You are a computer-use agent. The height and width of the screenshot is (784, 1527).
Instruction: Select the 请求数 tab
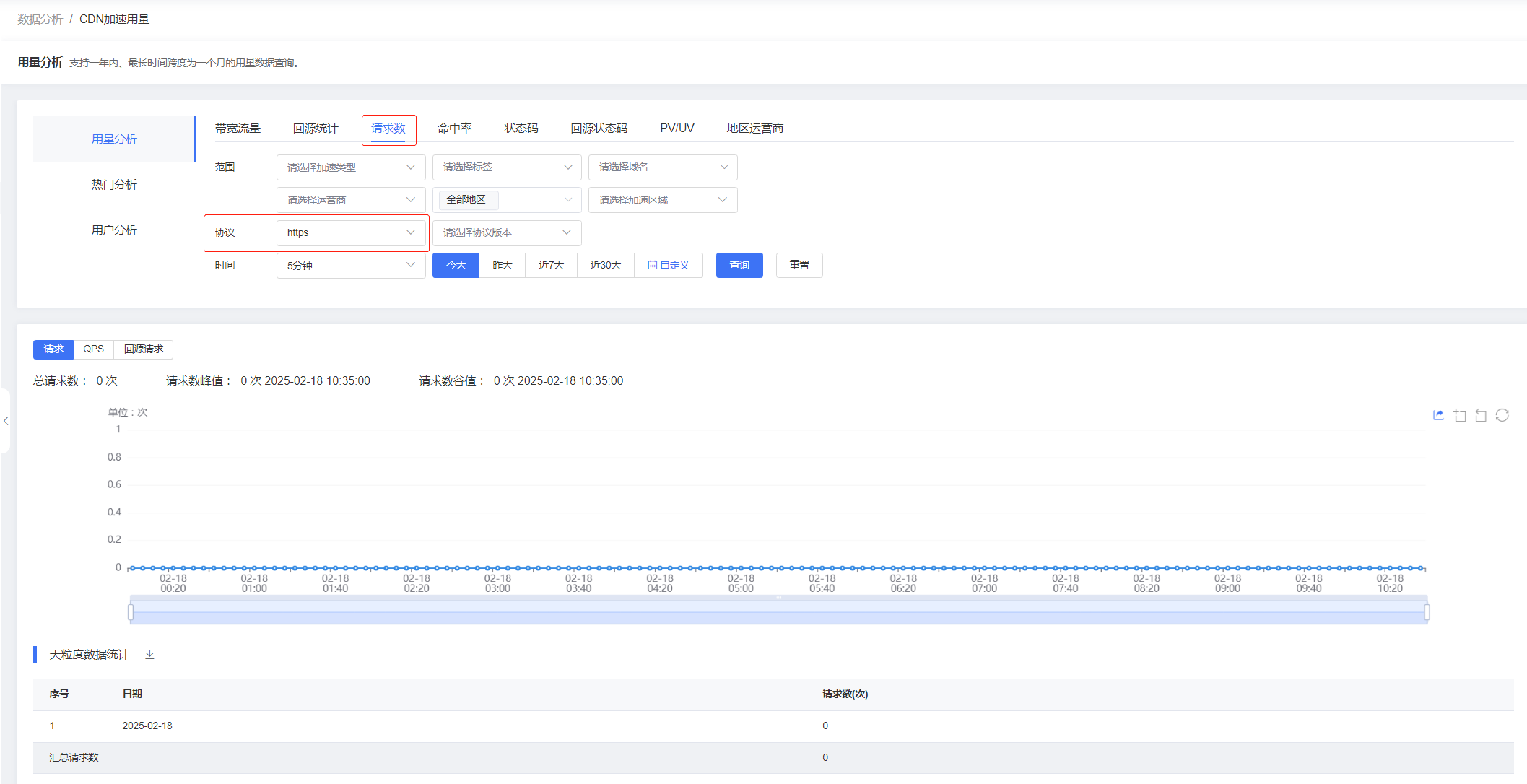pyautogui.click(x=388, y=129)
